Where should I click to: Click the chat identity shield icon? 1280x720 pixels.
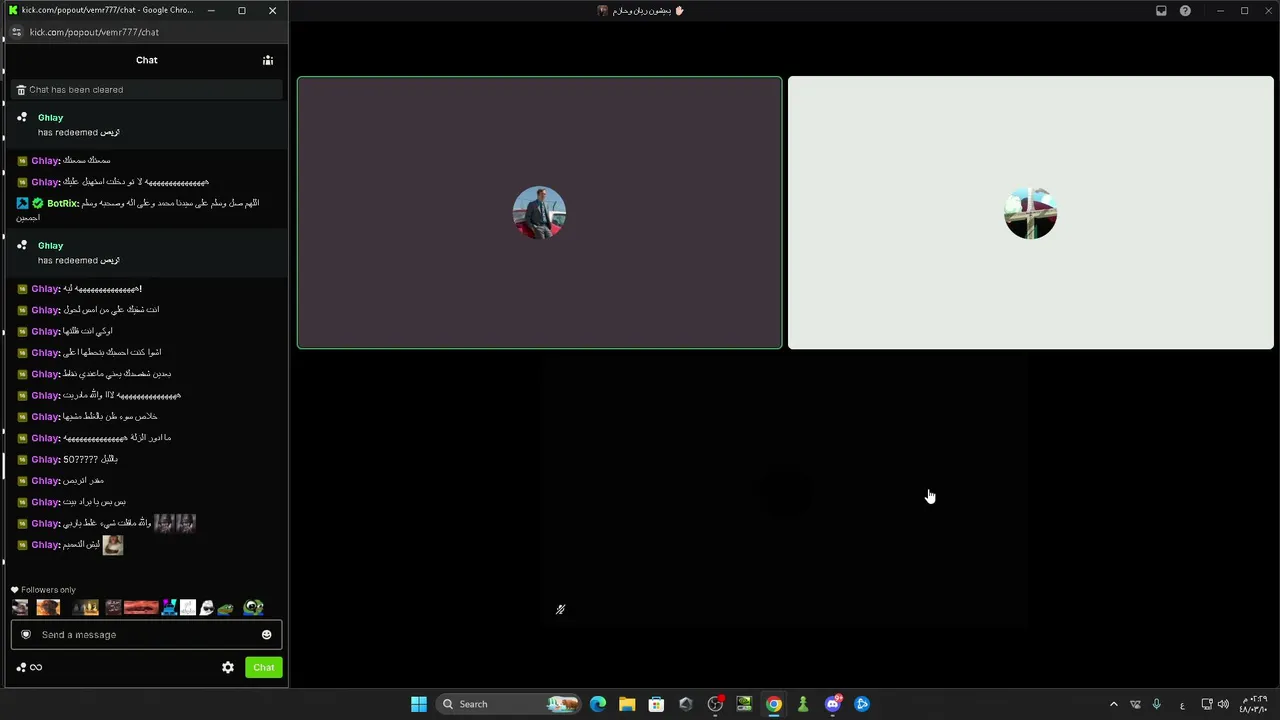[26, 635]
